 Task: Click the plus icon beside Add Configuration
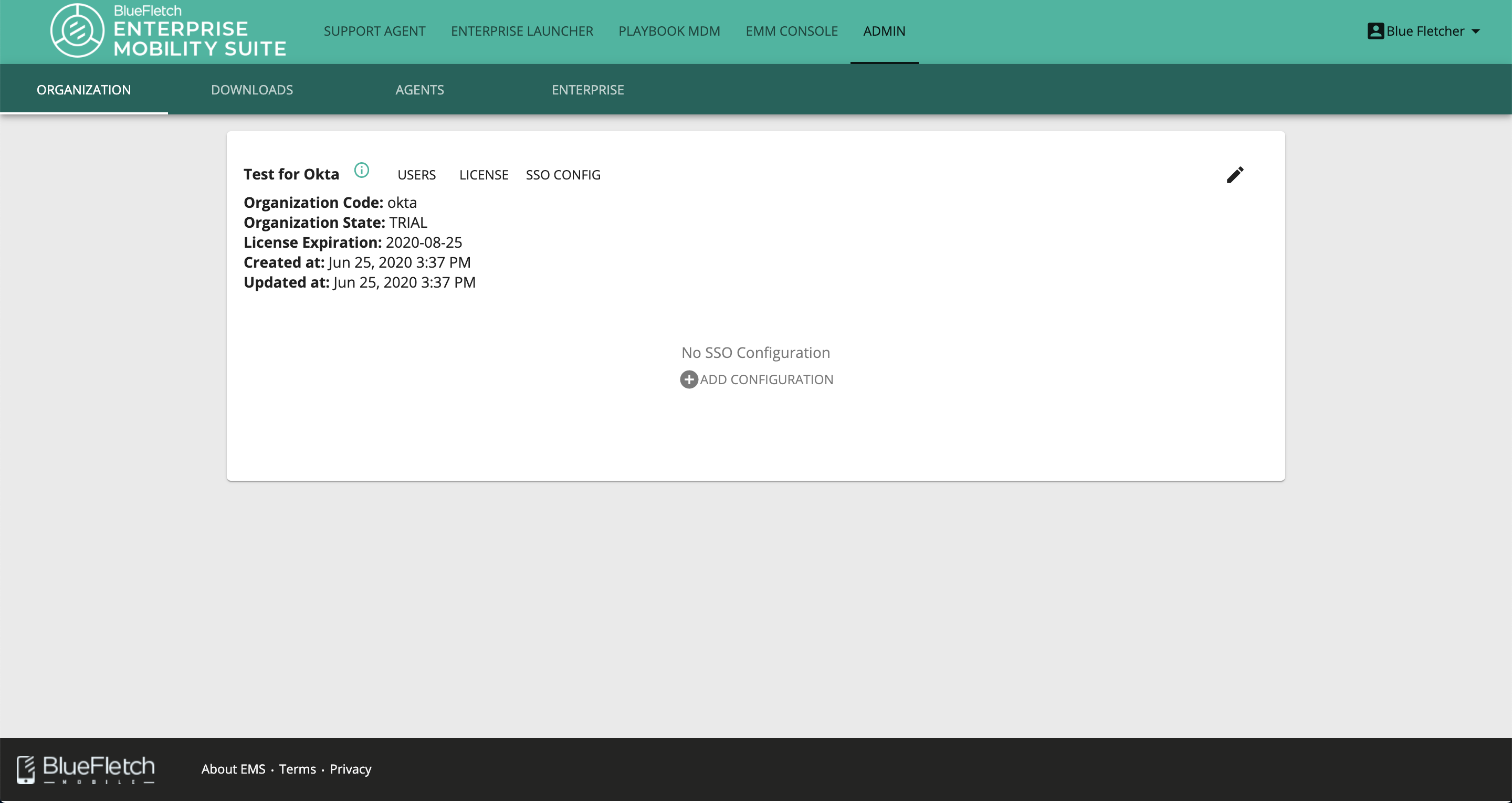tap(689, 380)
